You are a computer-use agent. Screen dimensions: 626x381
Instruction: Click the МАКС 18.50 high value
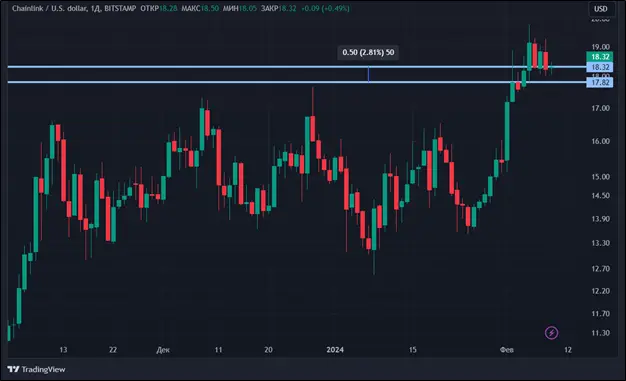[x=200, y=8]
